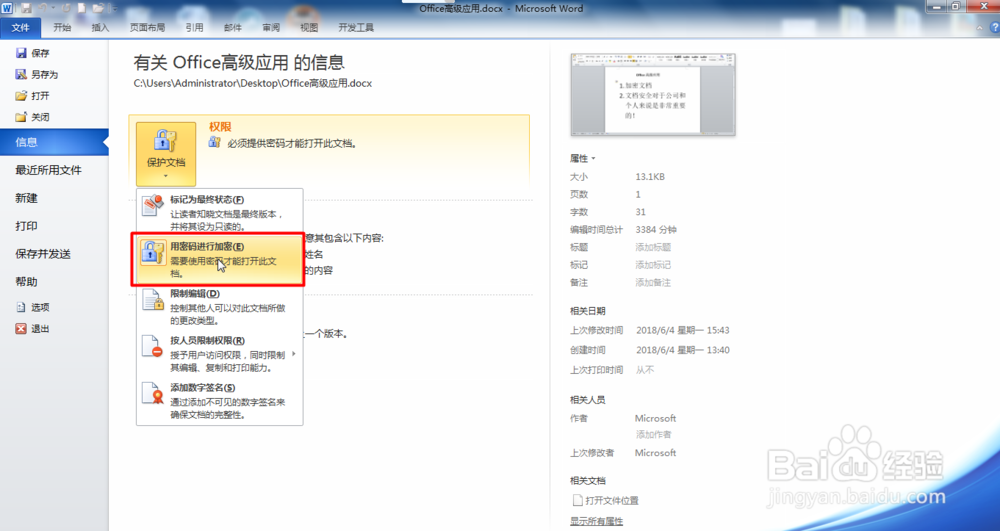Click the Save icon in quick access toolbar
The image size is (1000, 531).
click(26, 8)
